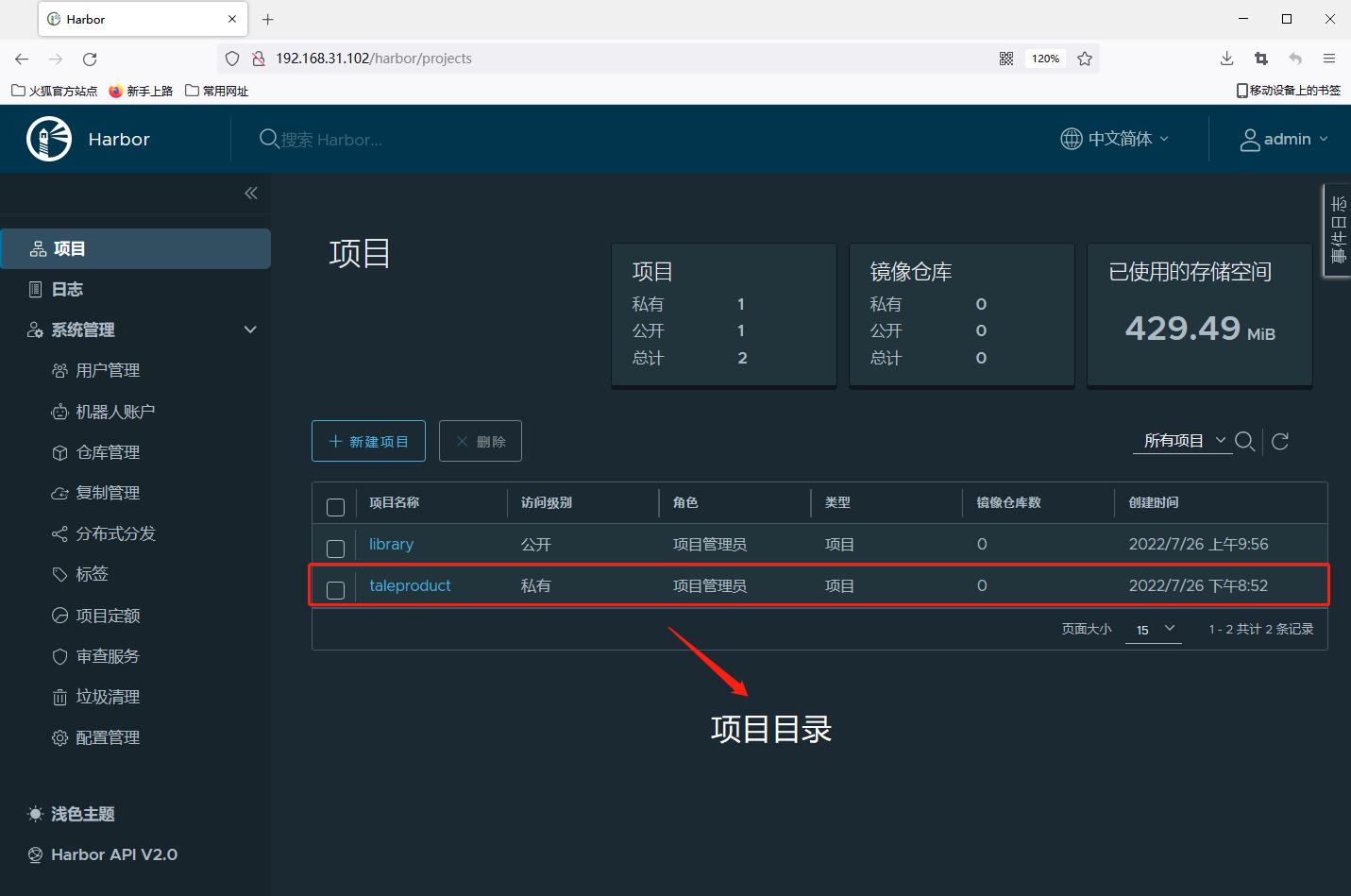Refresh the project list
This screenshot has width=1351, height=896.
[x=1280, y=441]
